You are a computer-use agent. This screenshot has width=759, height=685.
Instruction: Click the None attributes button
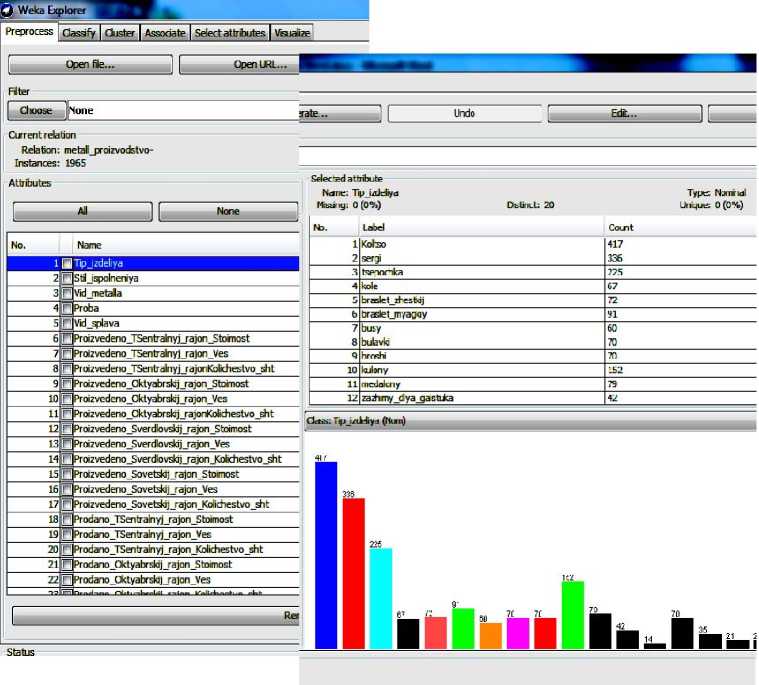tap(228, 211)
